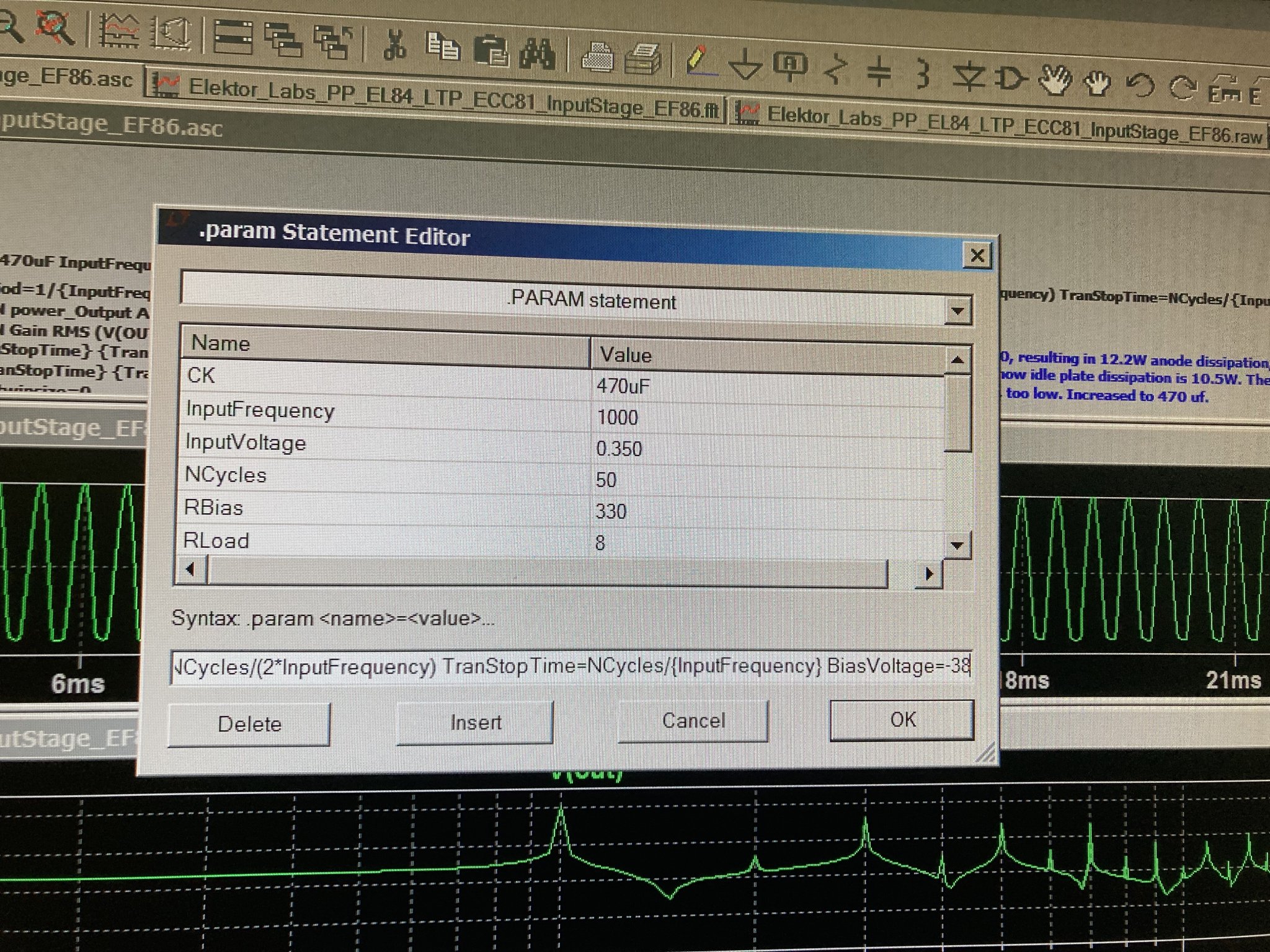
Task: Select the Resistor tool
Action: pos(836,69)
